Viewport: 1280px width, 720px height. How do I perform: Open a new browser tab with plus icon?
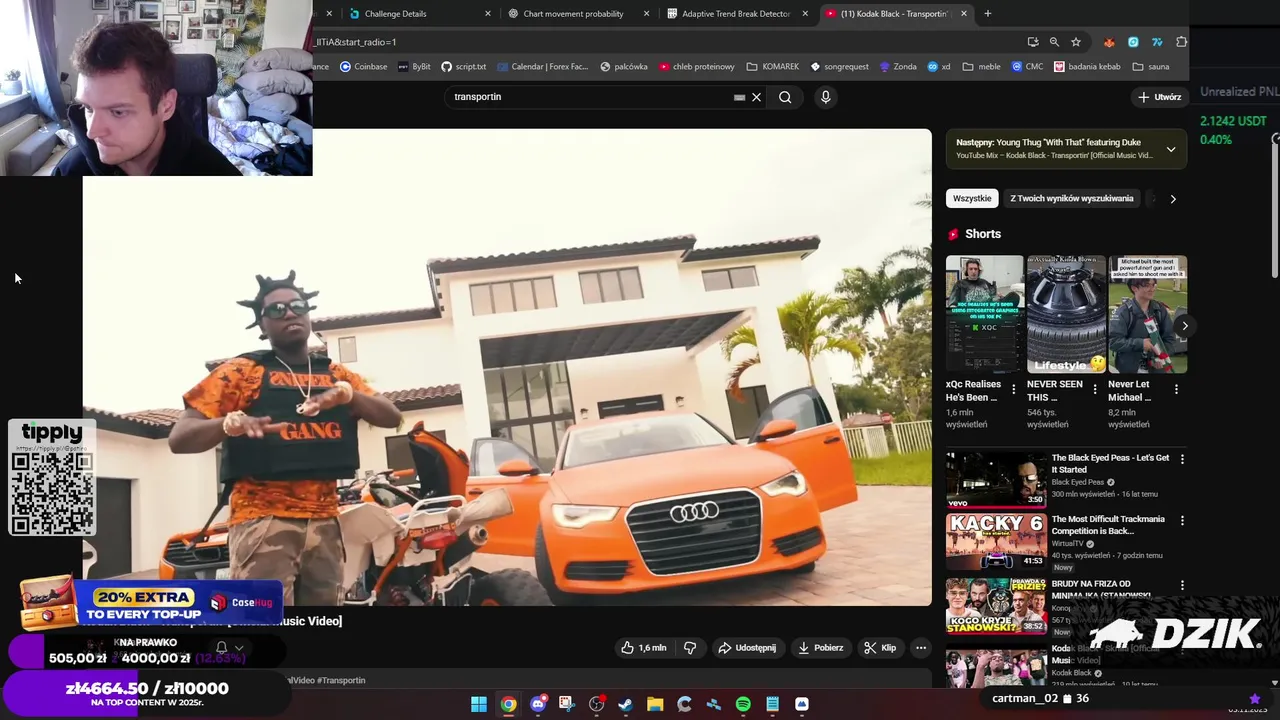(988, 13)
